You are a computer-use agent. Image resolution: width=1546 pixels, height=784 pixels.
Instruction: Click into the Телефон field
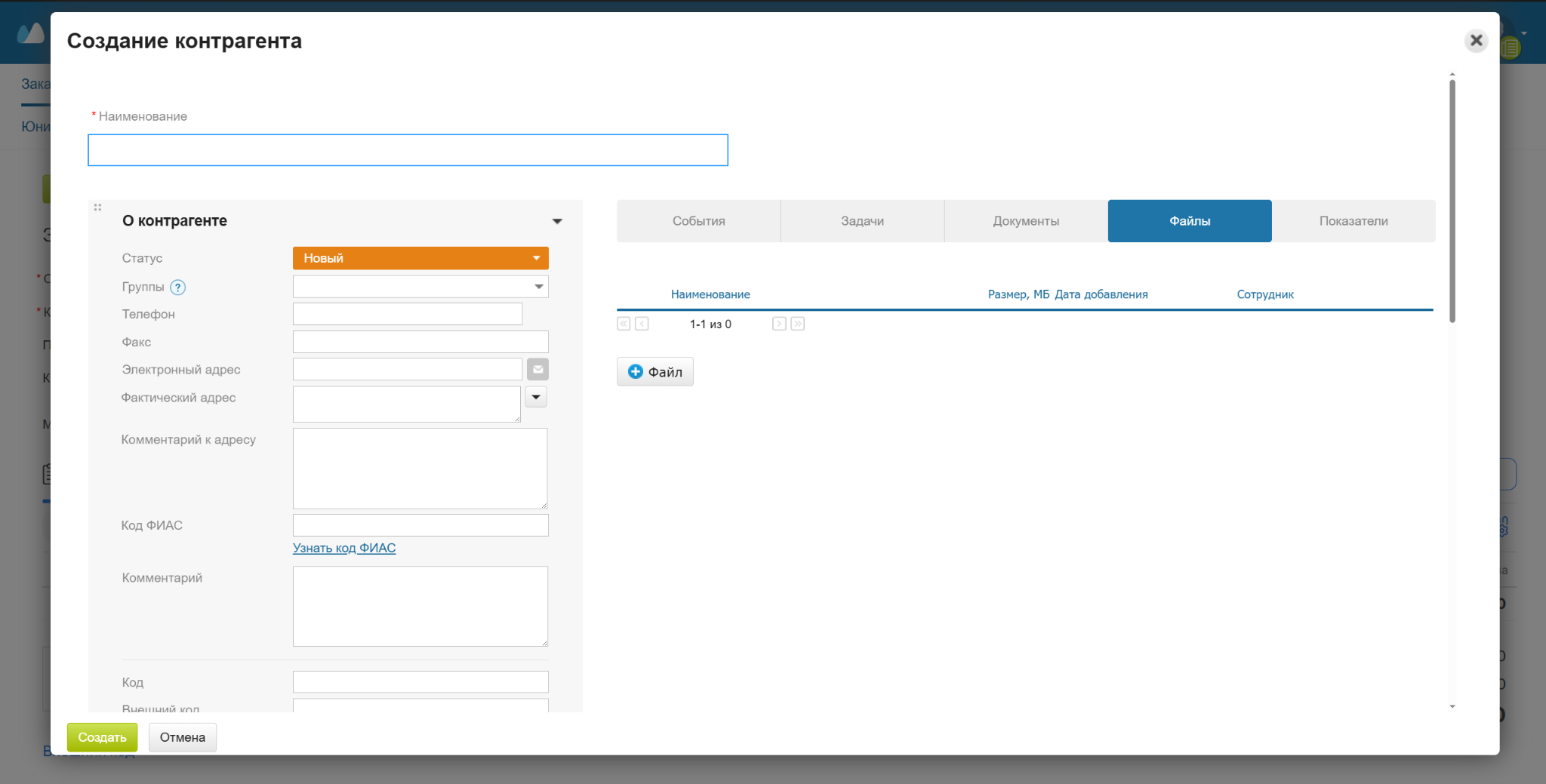point(408,314)
